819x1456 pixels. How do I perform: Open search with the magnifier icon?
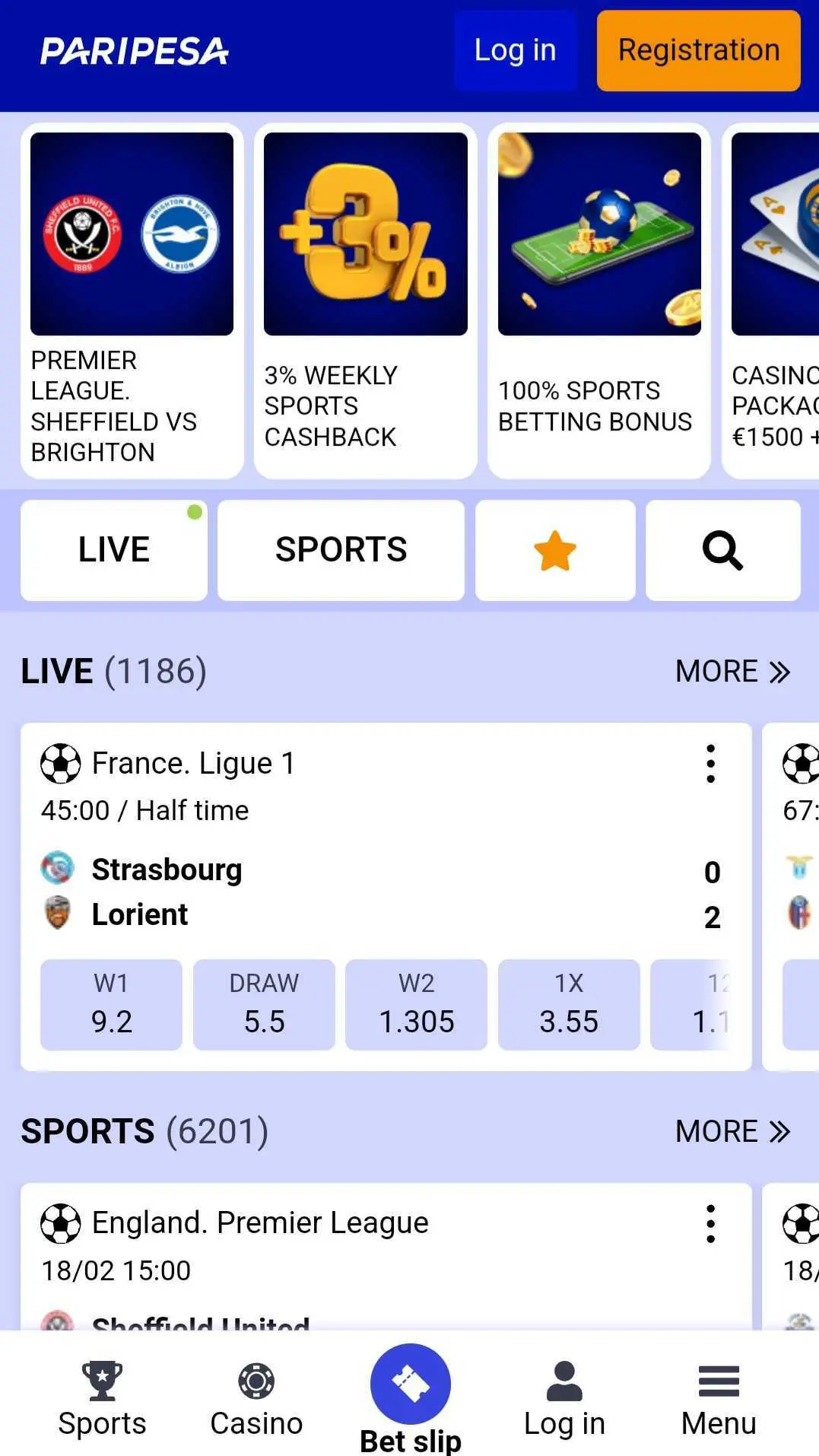coord(722,550)
